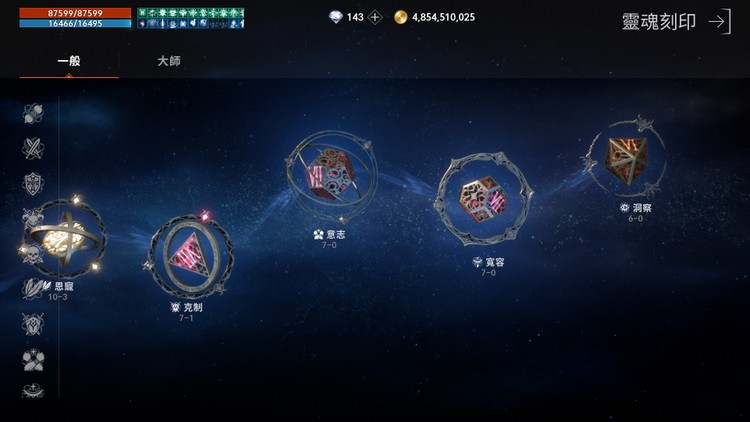Select the shield with crossed swords icon
The width and height of the screenshot is (750, 422).
(x=33, y=324)
